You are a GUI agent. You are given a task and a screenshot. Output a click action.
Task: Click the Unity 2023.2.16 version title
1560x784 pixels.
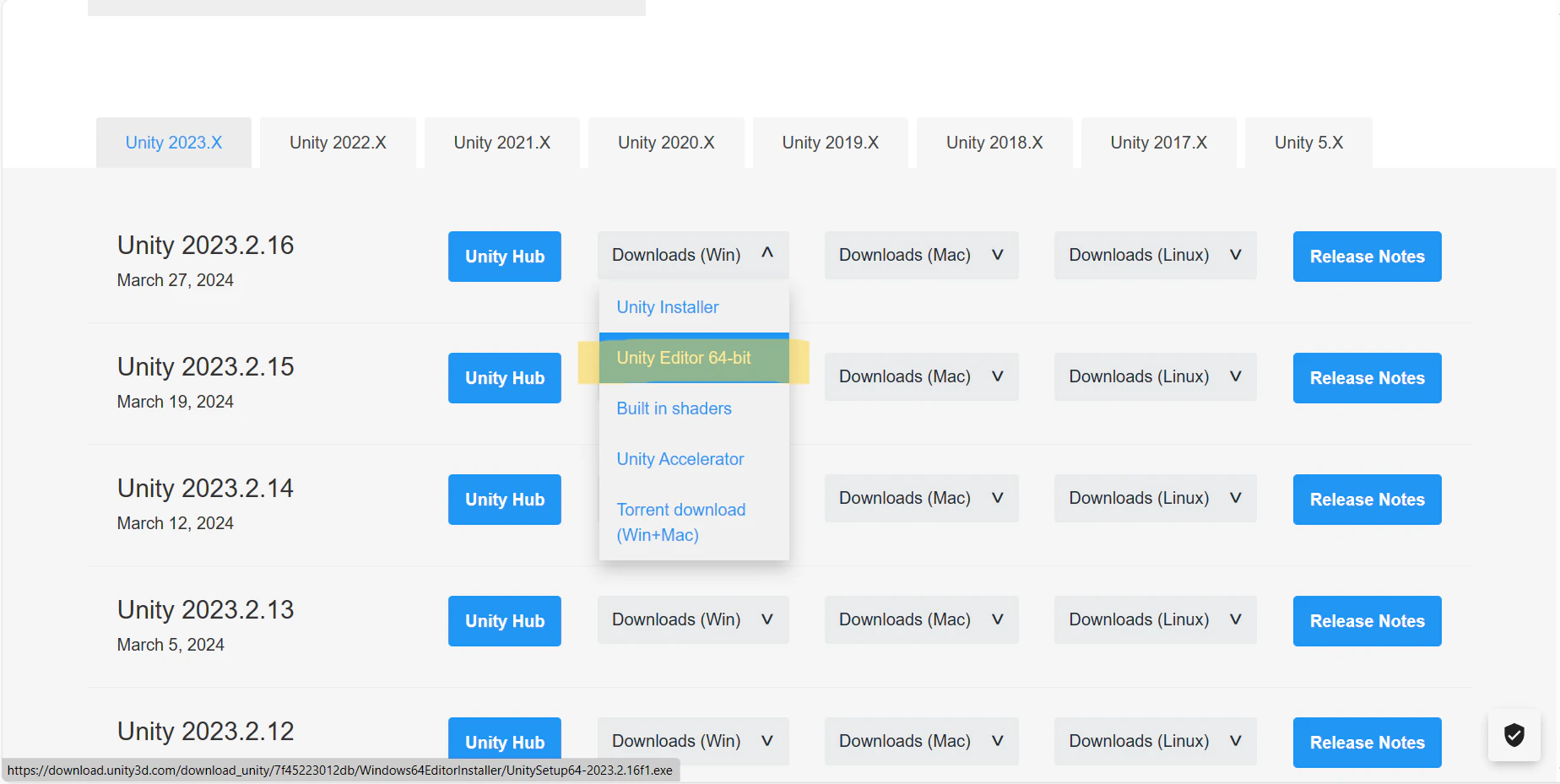(206, 245)
